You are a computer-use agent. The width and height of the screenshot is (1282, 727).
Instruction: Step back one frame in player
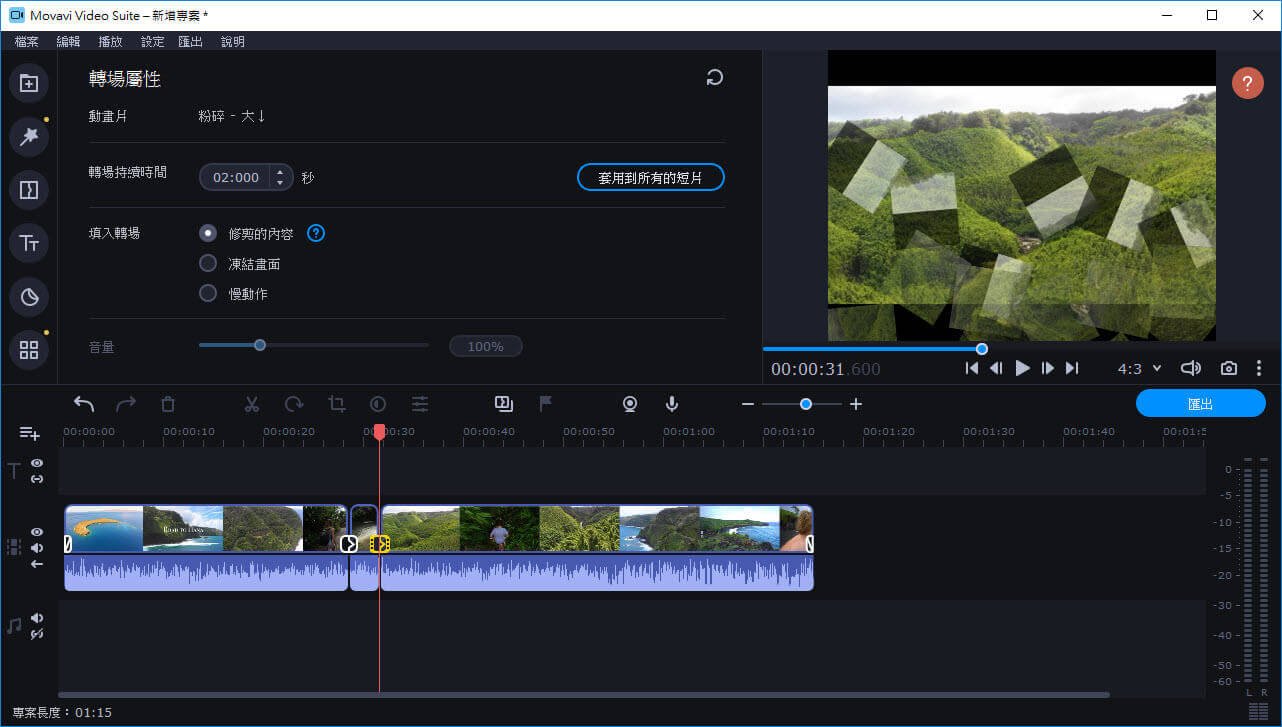coord(996,368)
